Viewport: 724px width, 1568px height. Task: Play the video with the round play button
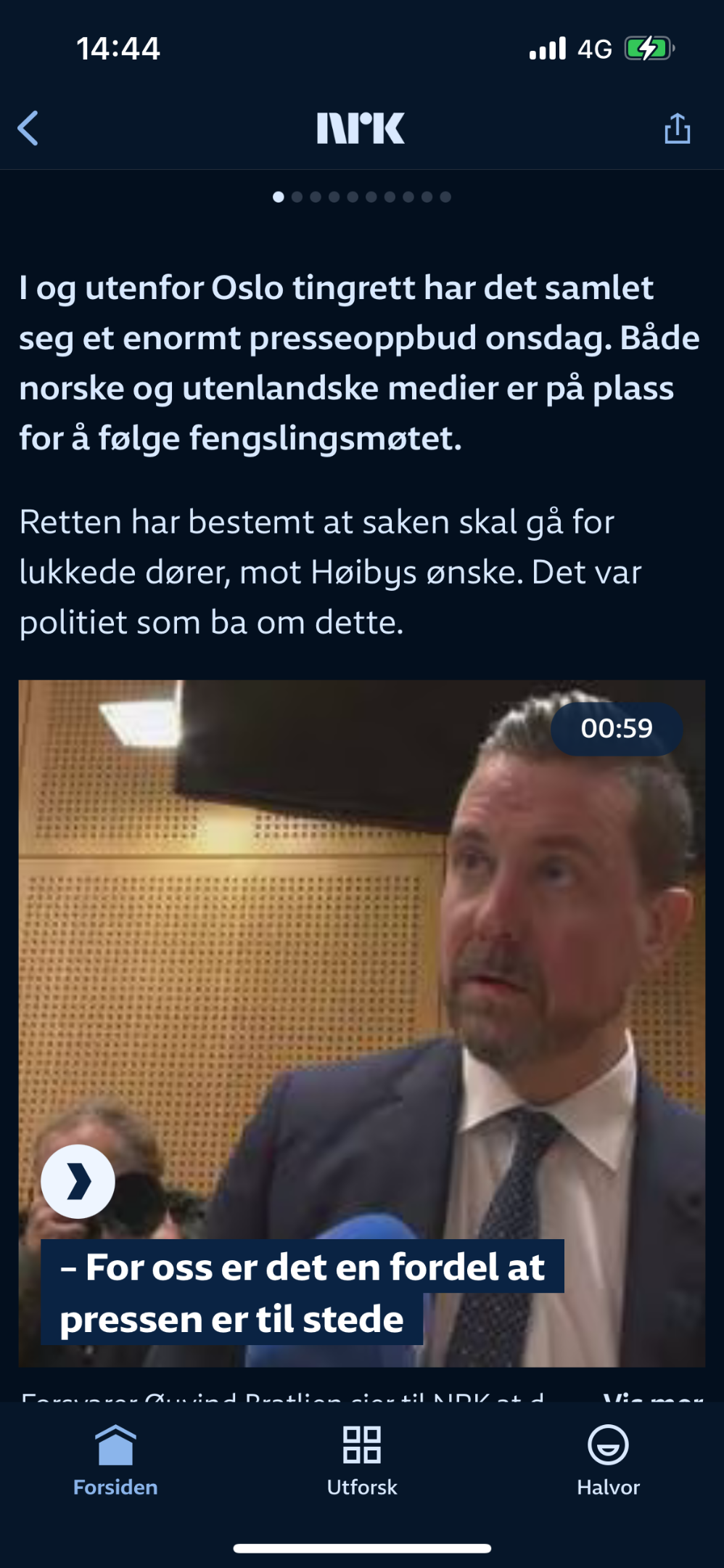(x=78, y=1181)
